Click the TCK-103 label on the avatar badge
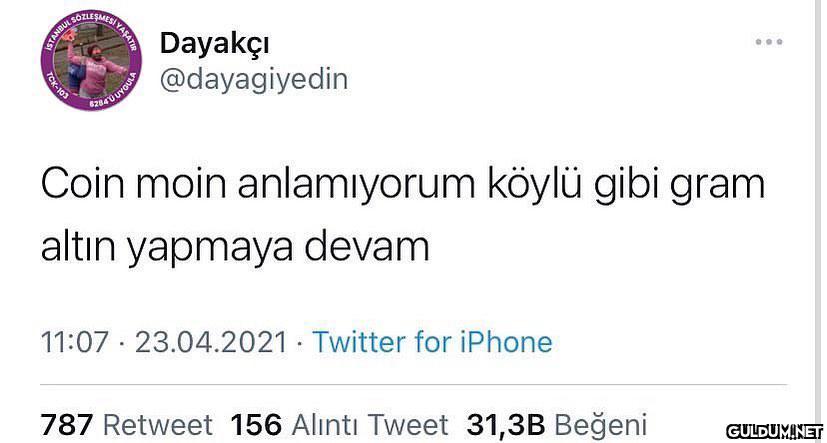 (x=56, y=84)
